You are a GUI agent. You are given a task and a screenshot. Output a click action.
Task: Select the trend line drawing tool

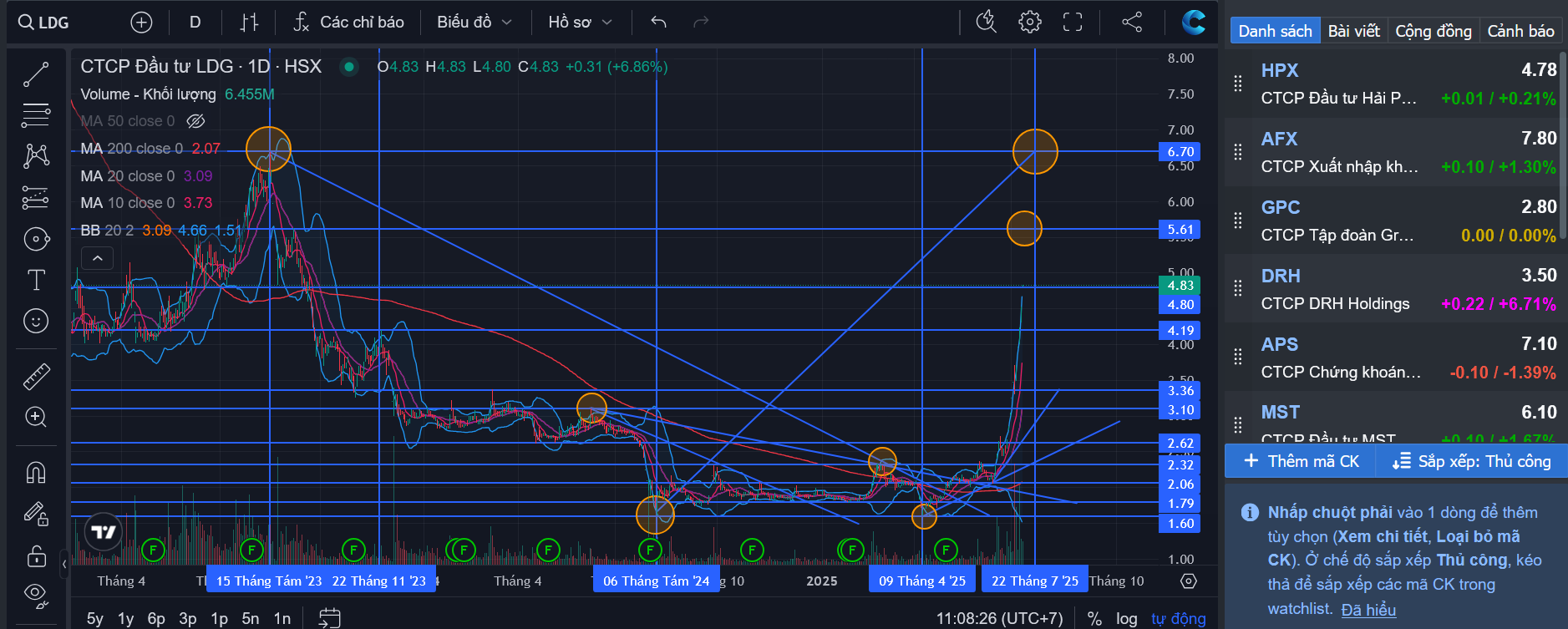pos(36,74)
